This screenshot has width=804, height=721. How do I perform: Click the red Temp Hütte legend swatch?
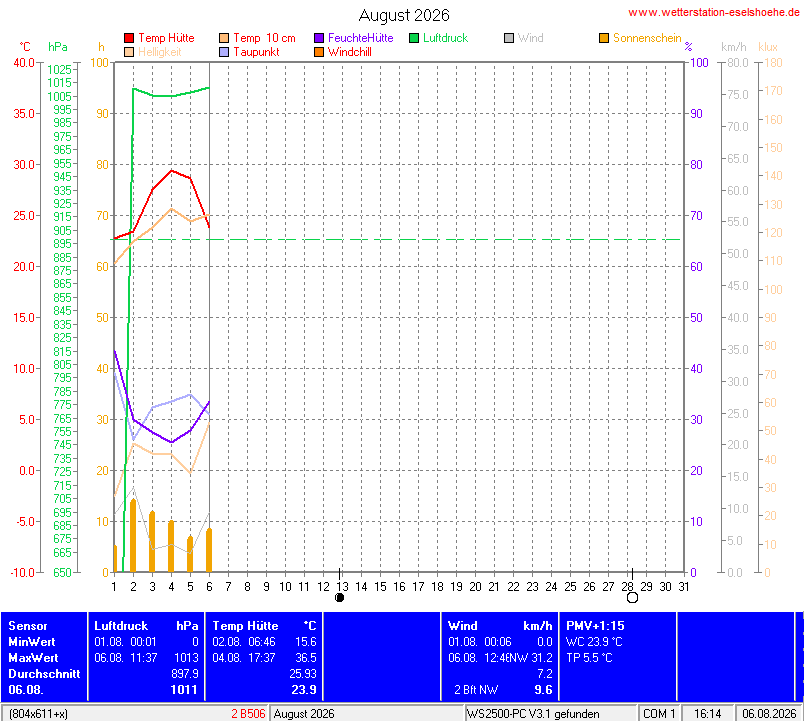pyautogui.click(x=129, y=38)
